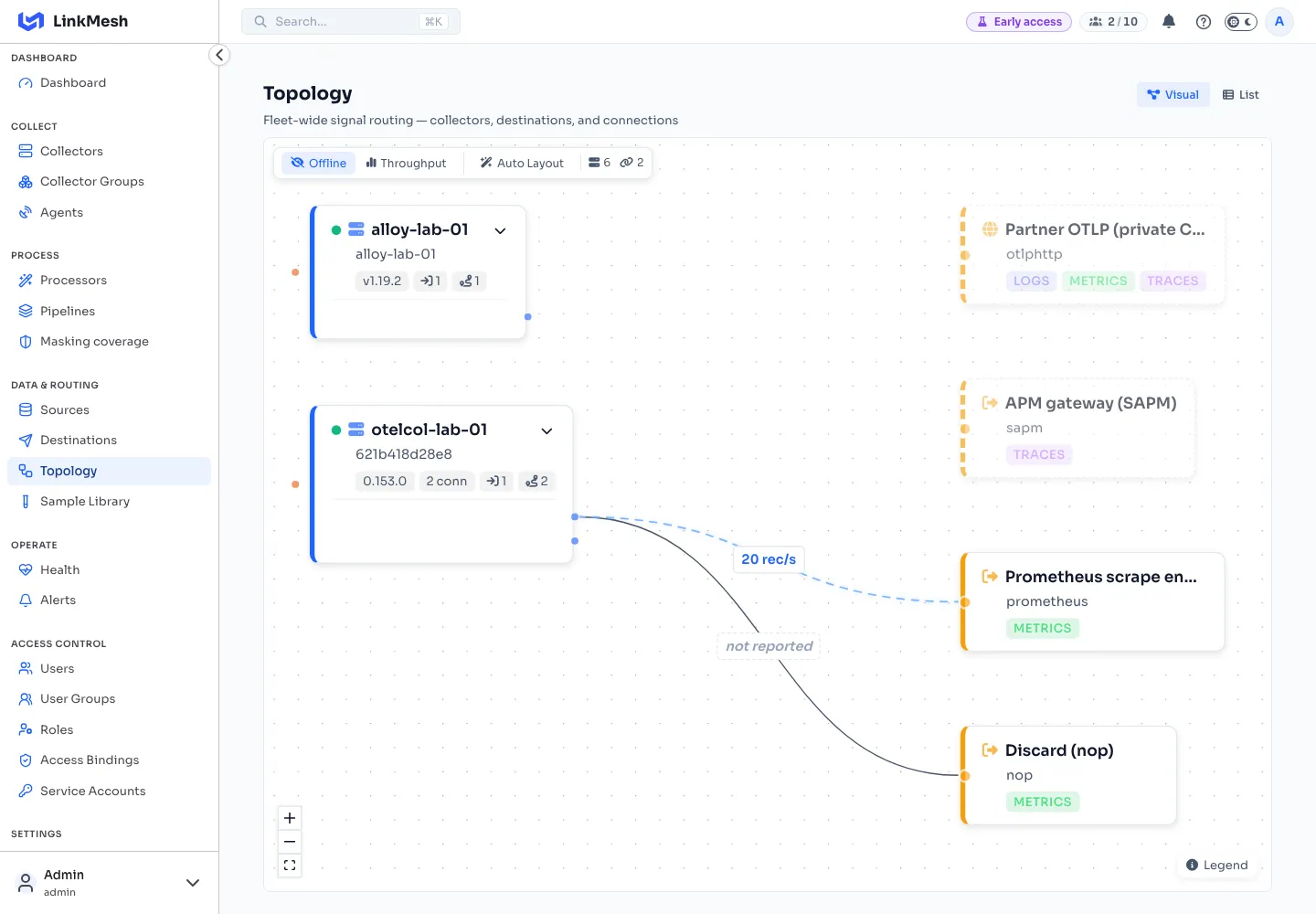This screenshot has width=1316, height=914.
Task: Click the Prometheus scrape destination icon
Action: (x=990, y=577)
